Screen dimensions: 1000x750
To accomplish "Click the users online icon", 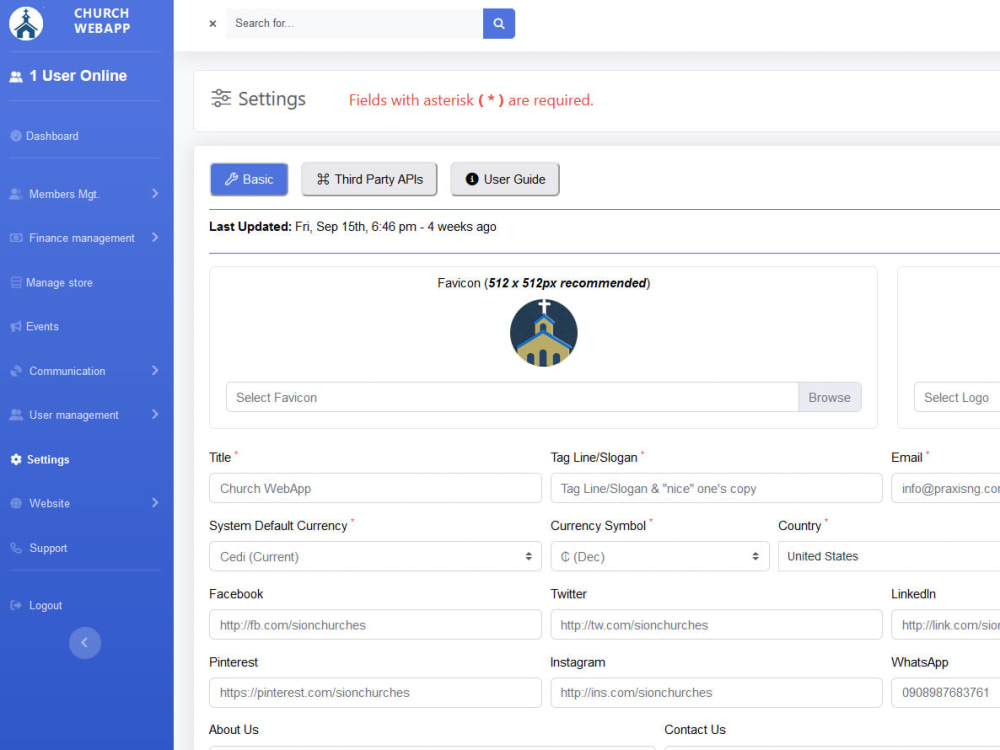I will tap(16, 77).
